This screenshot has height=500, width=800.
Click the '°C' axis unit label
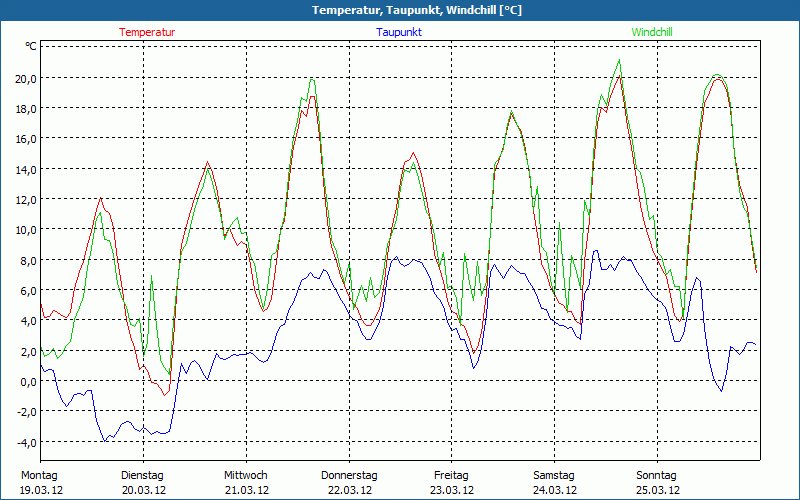pyautogui.click(x=31, y=46)
